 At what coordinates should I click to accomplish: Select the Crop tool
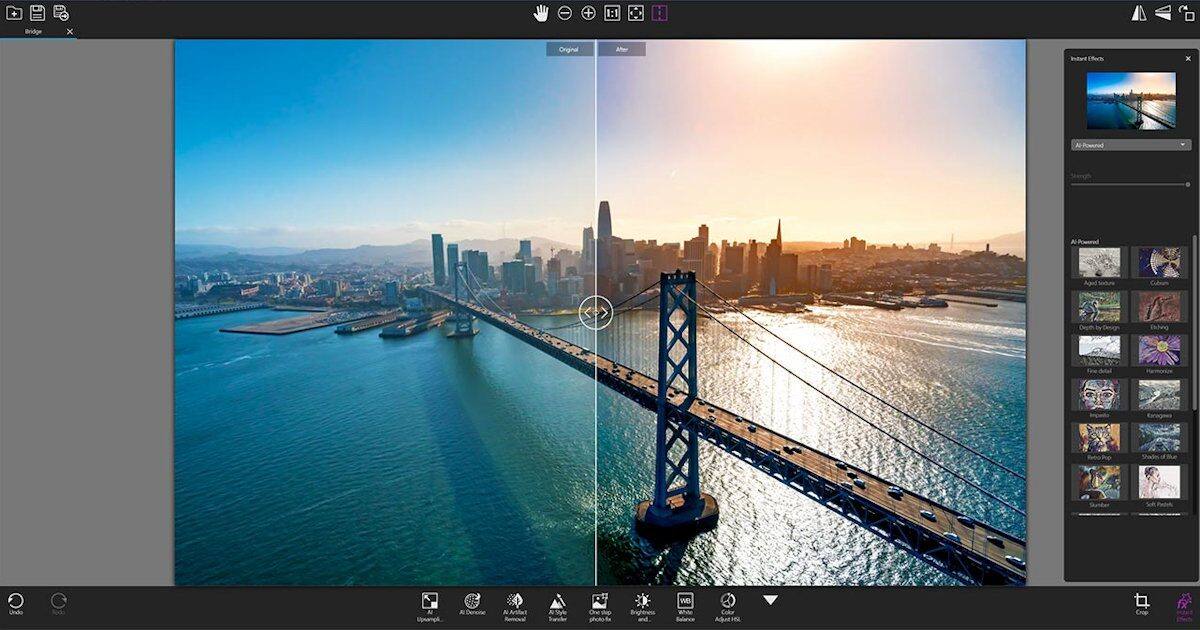pyautogui.click(x=1141, y=600)
